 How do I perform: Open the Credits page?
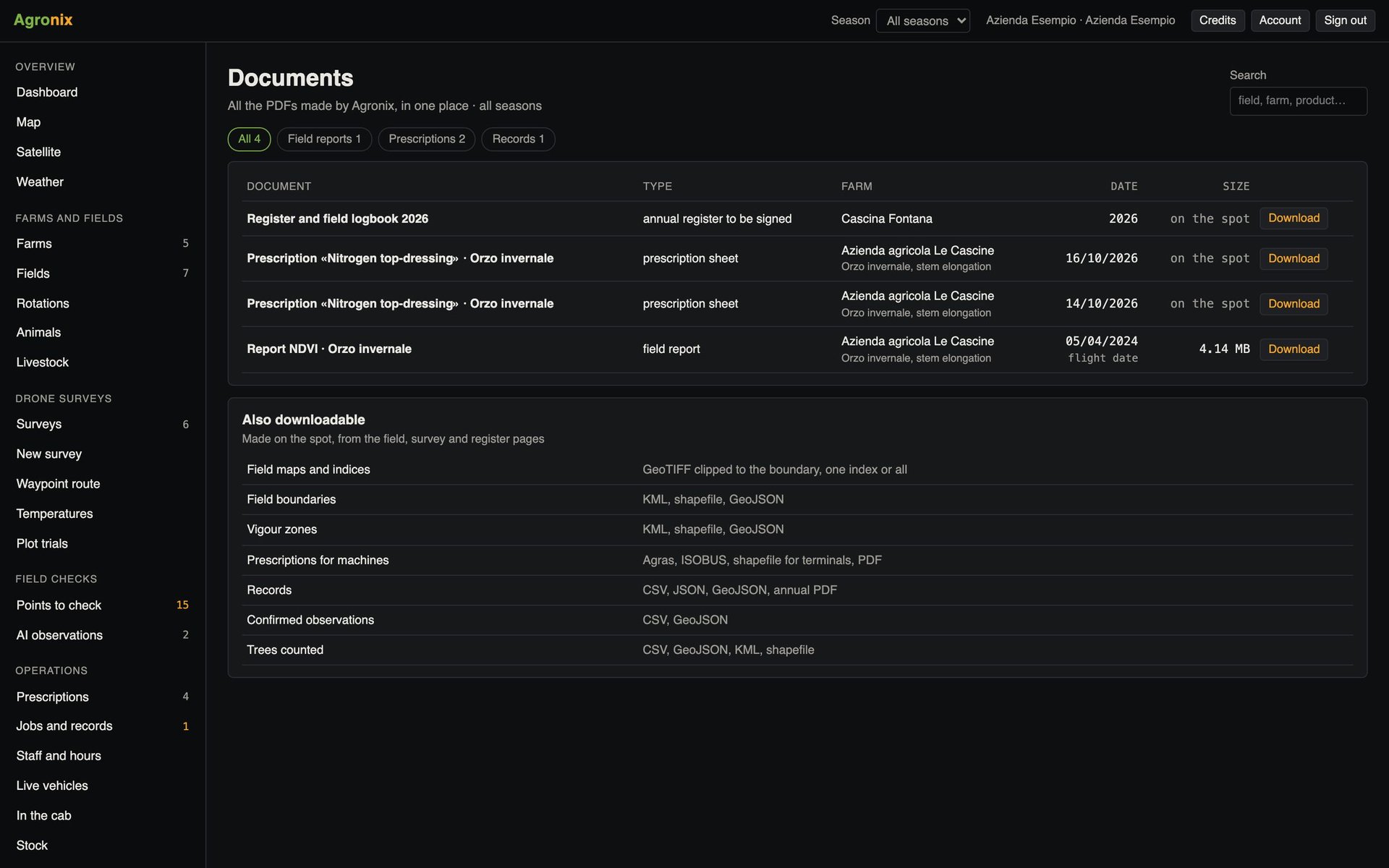[1218, 20]
